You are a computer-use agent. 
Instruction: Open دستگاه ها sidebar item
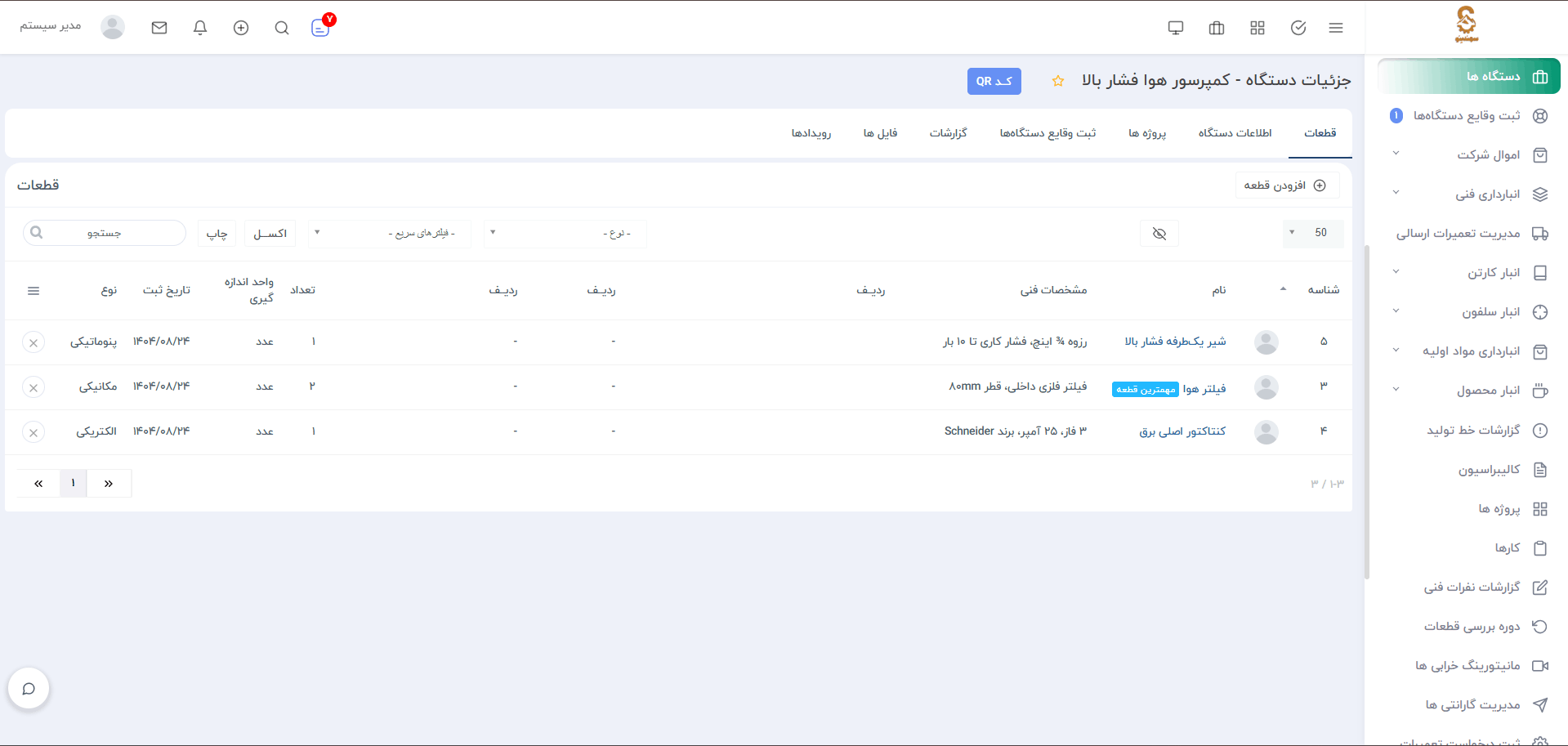(1469, 76)
